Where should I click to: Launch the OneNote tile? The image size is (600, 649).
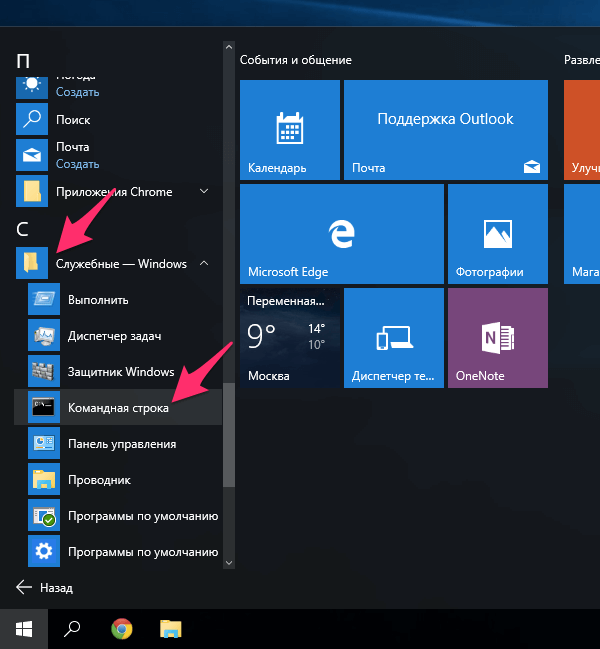tap(498, 338)
